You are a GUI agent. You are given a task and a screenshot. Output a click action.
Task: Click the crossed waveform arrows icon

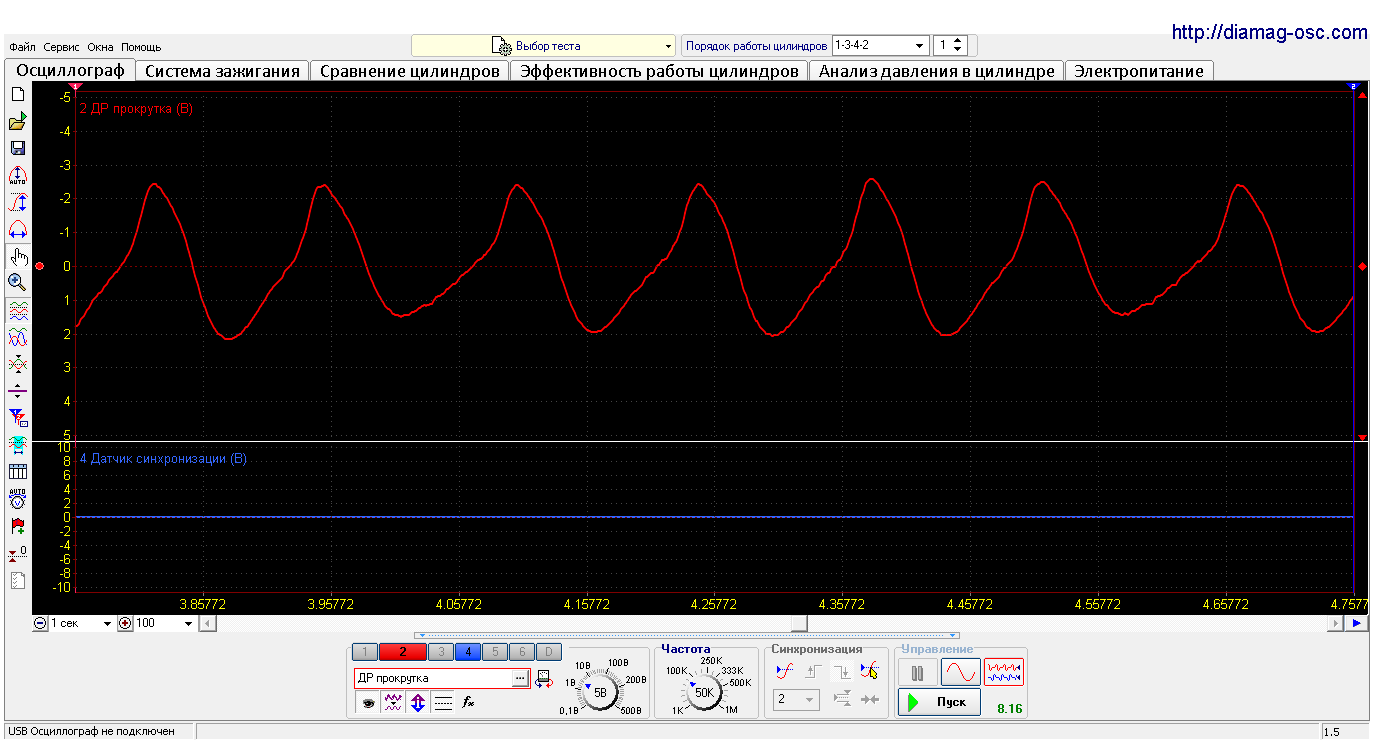pos(17,364)
